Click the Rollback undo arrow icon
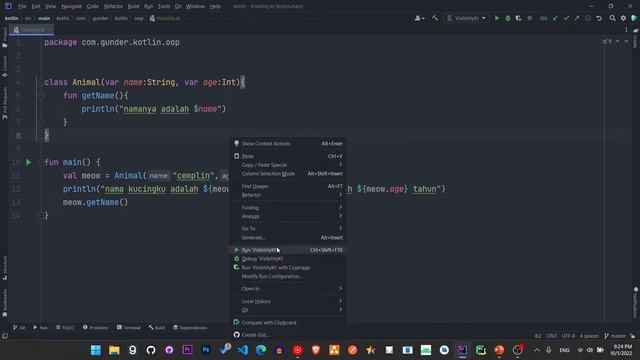 (x=599, y=18)
